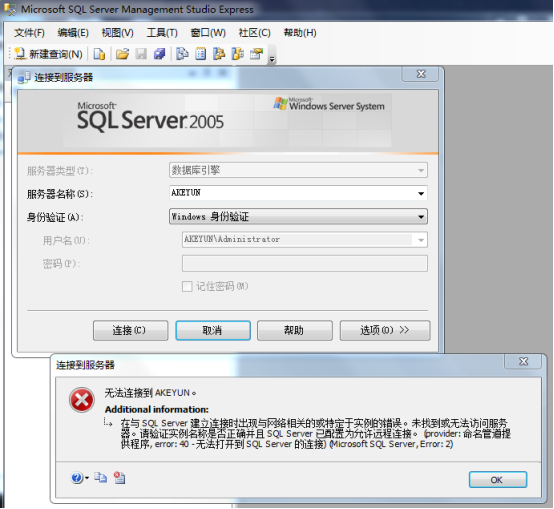Open the 工具(T) menu
Screen dimensions: 554x509
[162, 33]
